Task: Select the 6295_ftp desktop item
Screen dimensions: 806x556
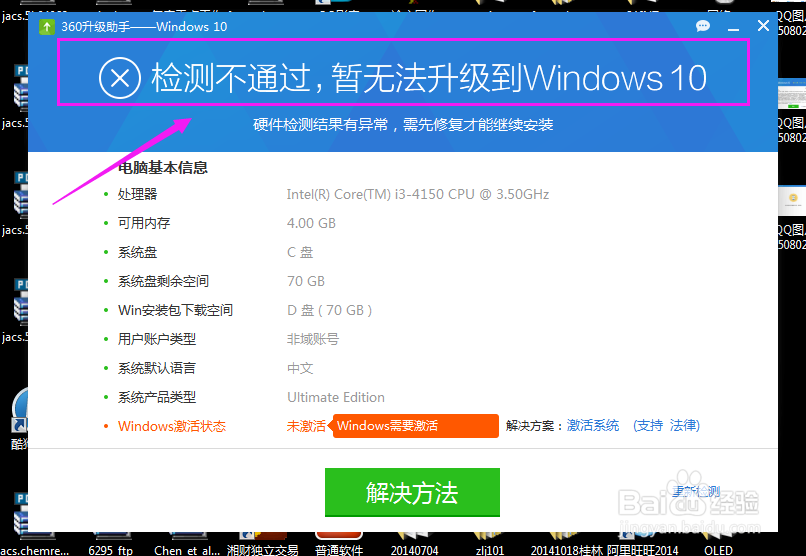Action: [111, 545]
